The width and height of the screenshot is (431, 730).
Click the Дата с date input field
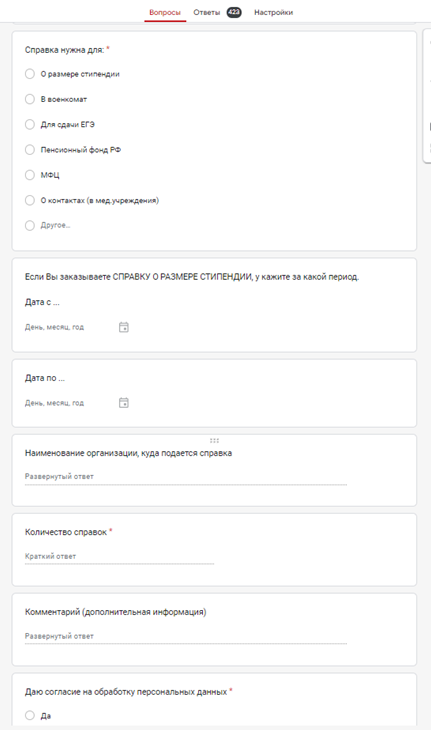(x=70, y=327)
